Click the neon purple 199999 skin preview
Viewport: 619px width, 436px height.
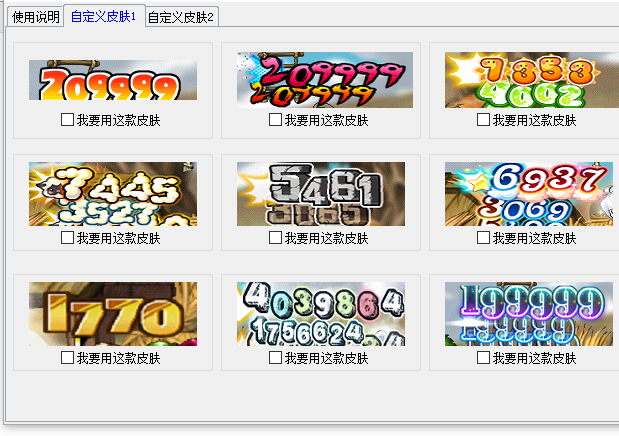(x=529, y=314)
